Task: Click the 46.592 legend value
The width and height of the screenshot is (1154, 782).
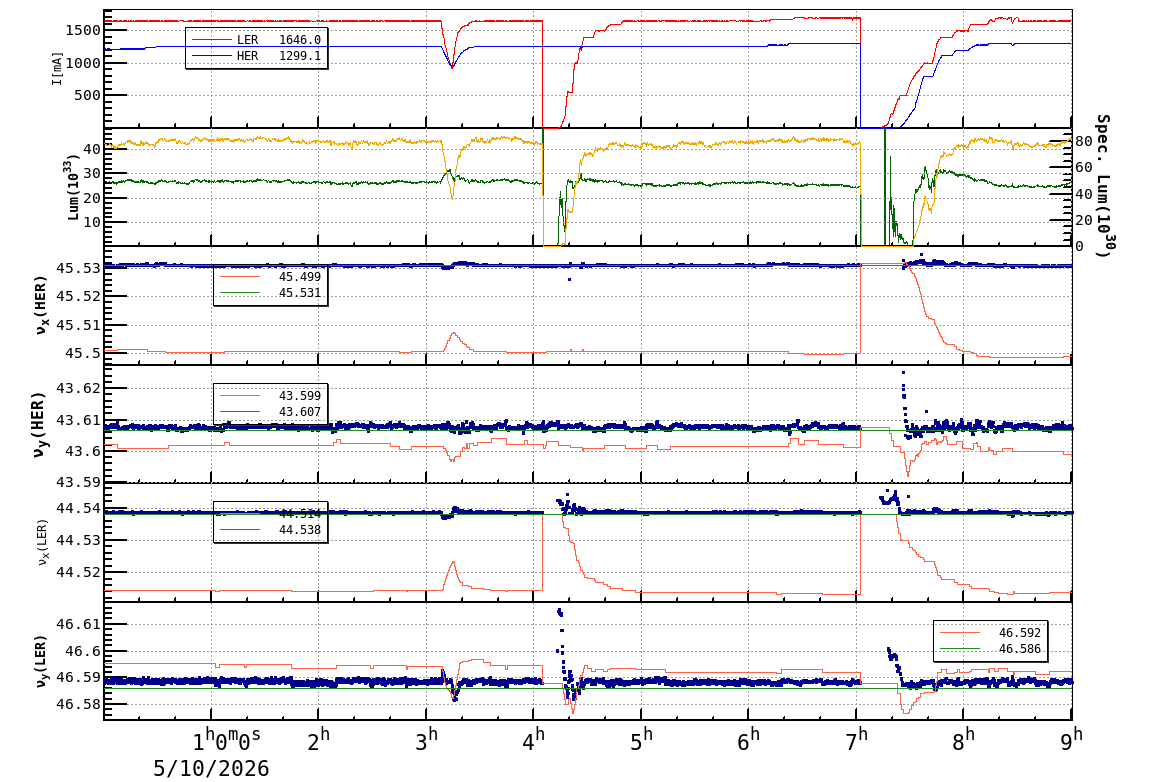Action: pos(1019,633)
